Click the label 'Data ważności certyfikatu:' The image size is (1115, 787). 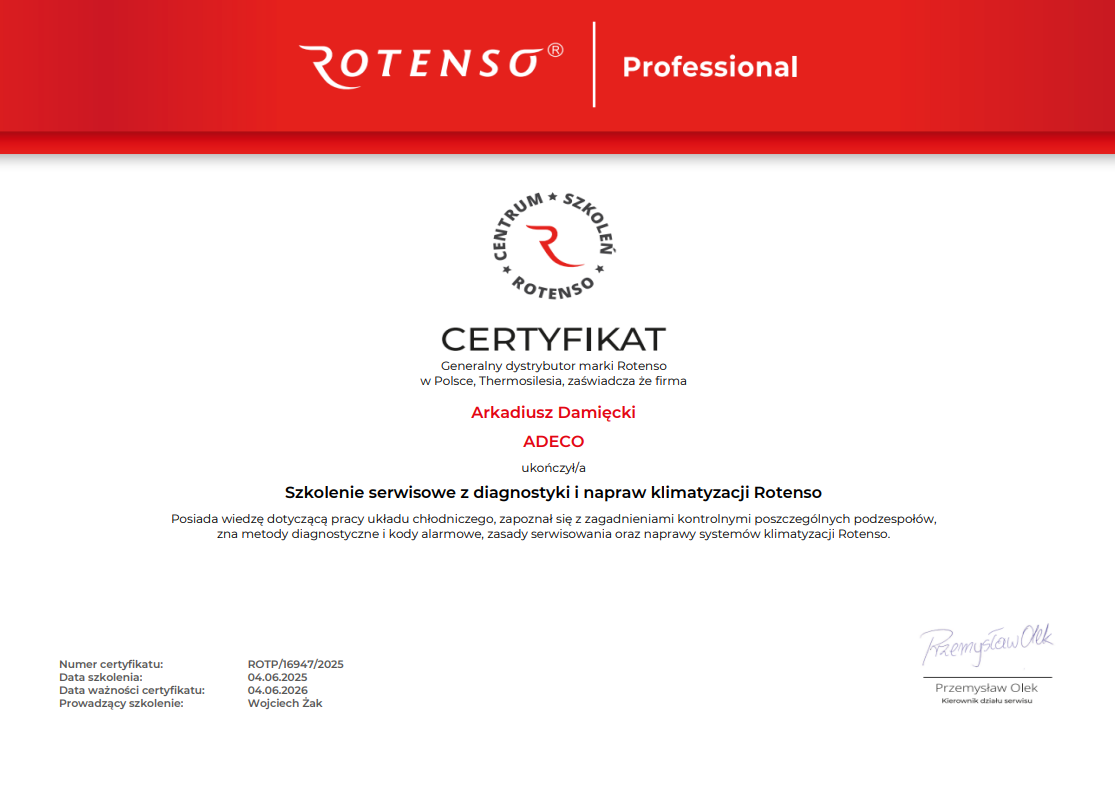[132, 690]
